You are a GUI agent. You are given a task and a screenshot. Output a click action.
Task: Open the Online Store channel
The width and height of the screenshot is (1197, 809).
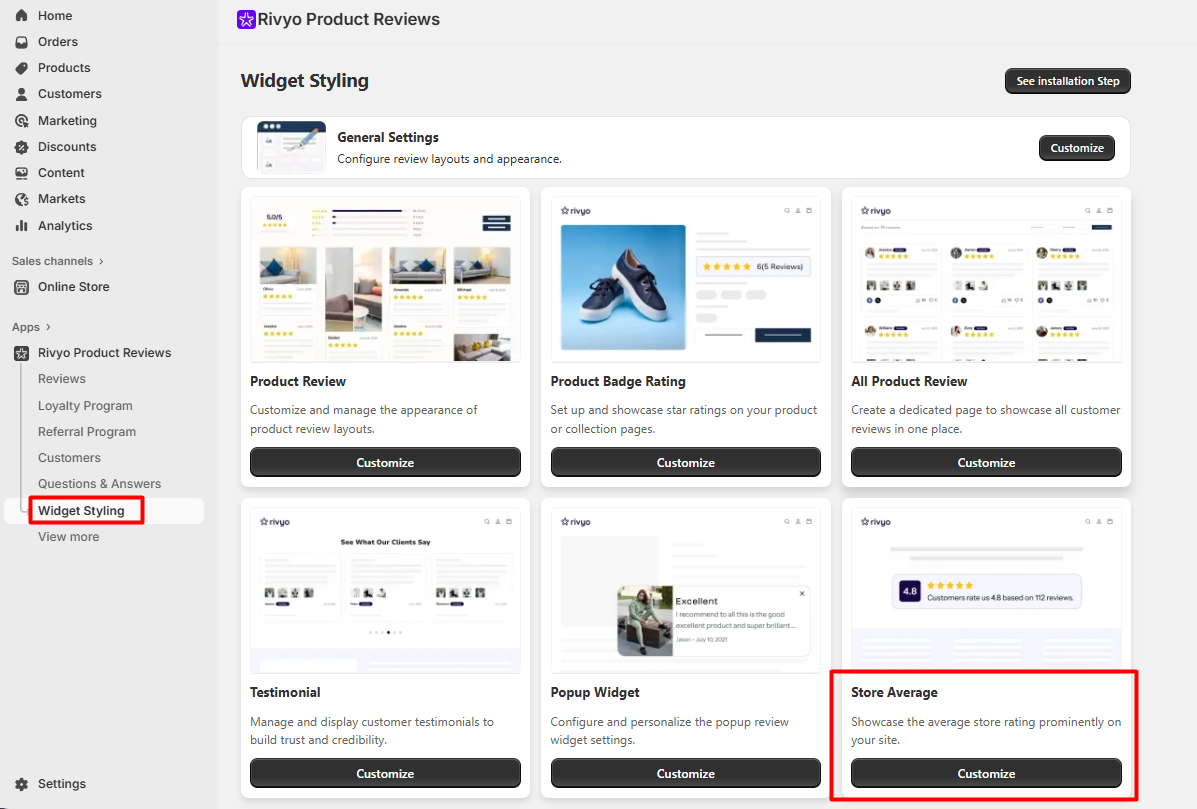click(73, 287)
